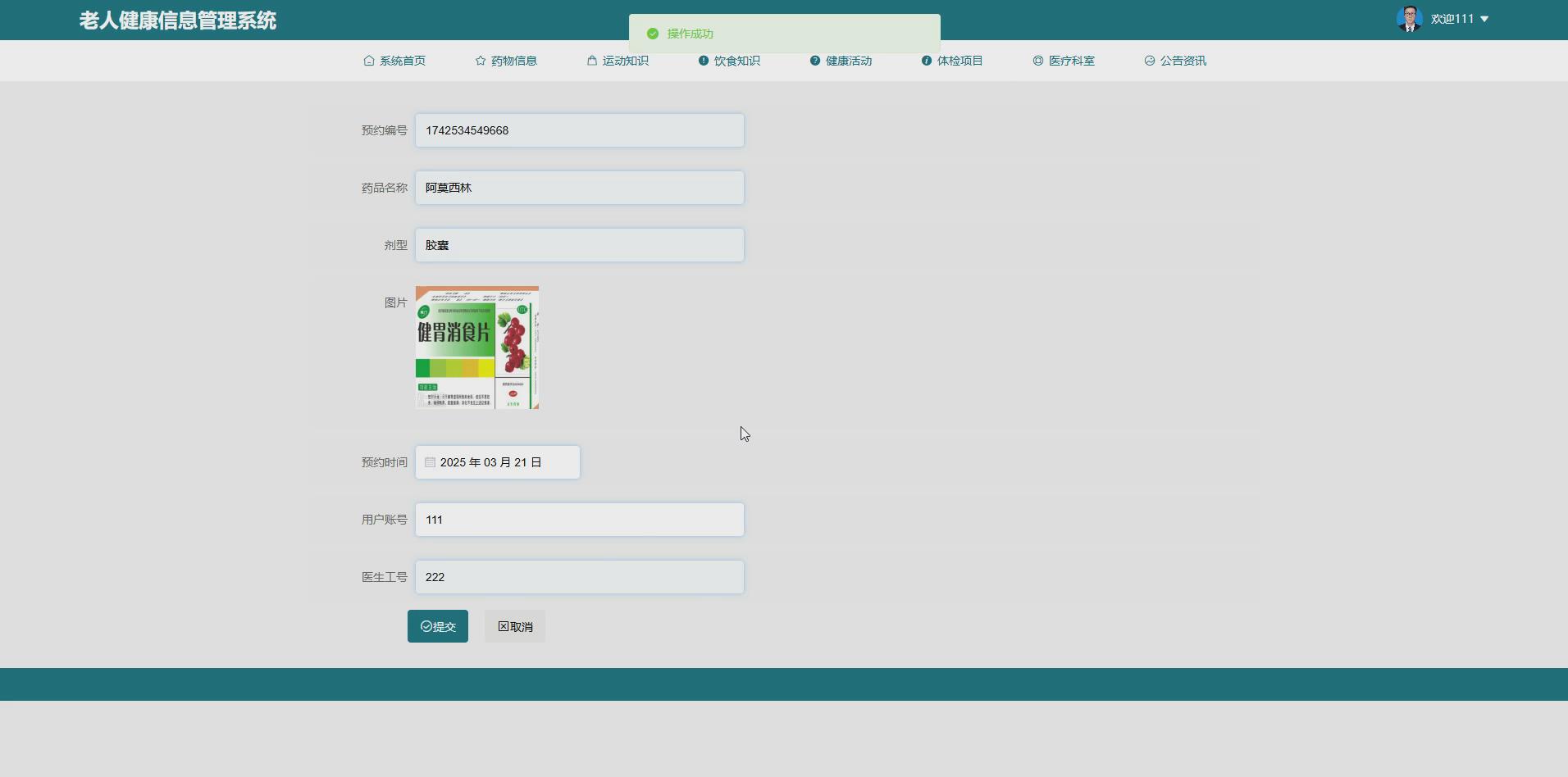This screenshot has width=1568, height=777.
Task: Click the 药品名称 field showing 阿莫西林
Action: click(x=580, y=188)
